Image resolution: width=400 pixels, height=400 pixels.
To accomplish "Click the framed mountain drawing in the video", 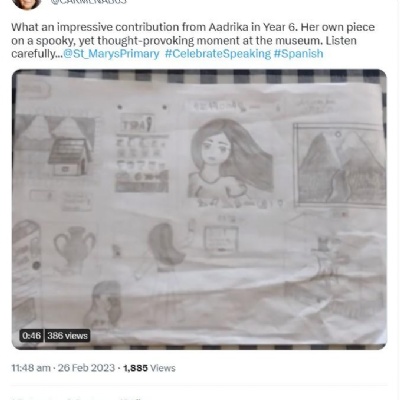I will click(339, 165).
